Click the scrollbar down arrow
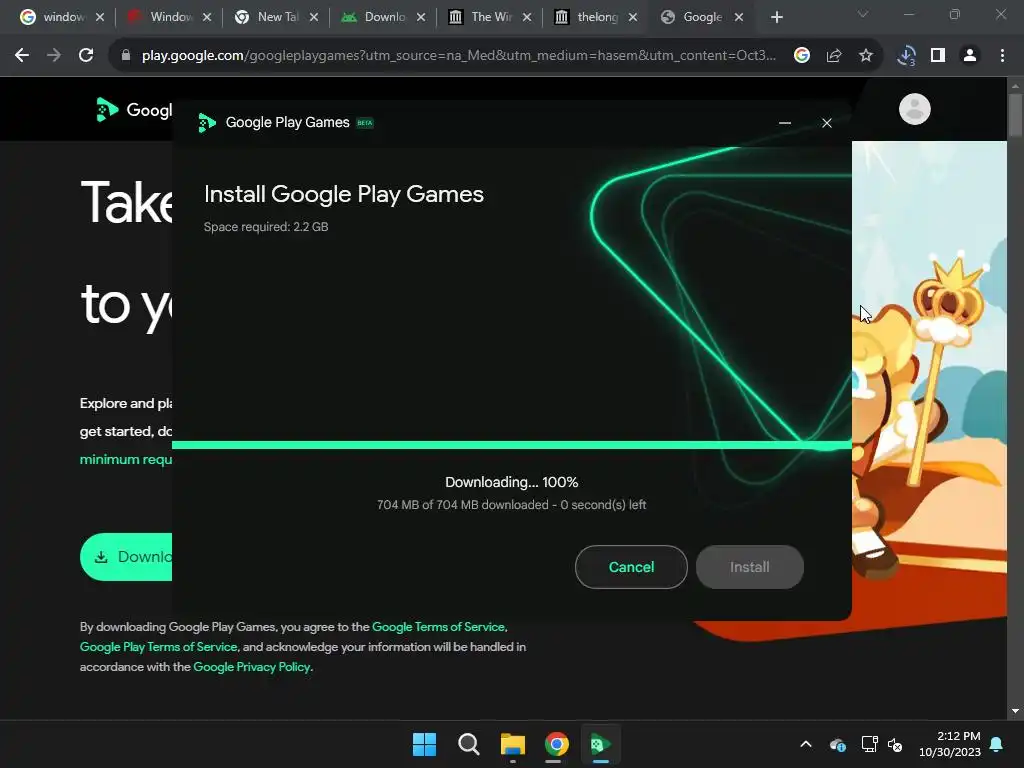 point(1015,711)
